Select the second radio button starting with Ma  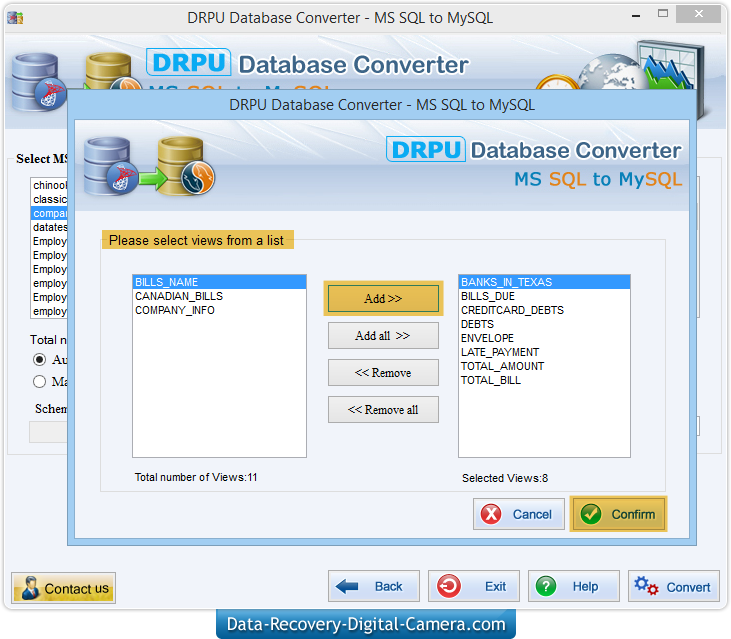click(40, 382)
